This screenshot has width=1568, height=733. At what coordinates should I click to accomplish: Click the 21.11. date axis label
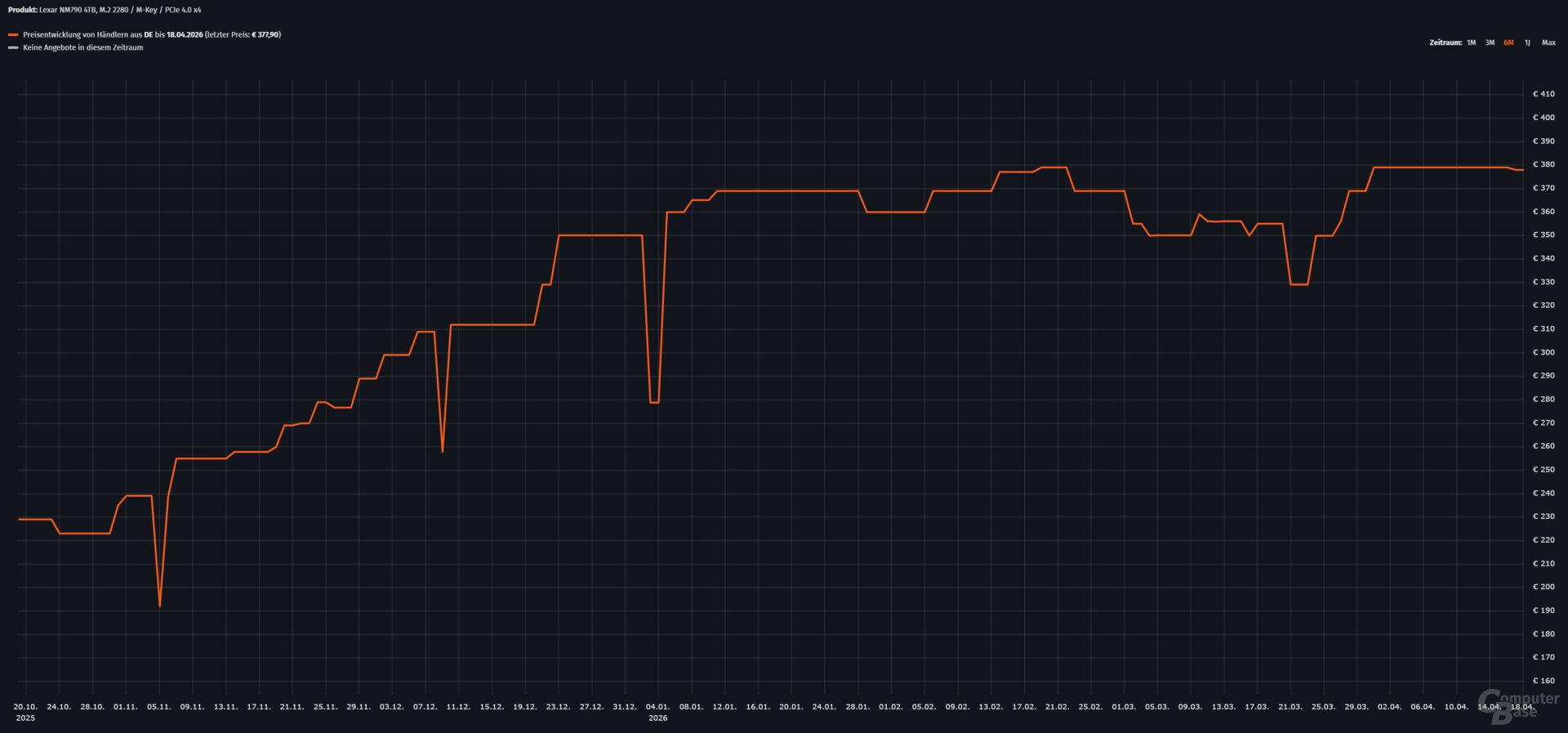coord(292,707)
